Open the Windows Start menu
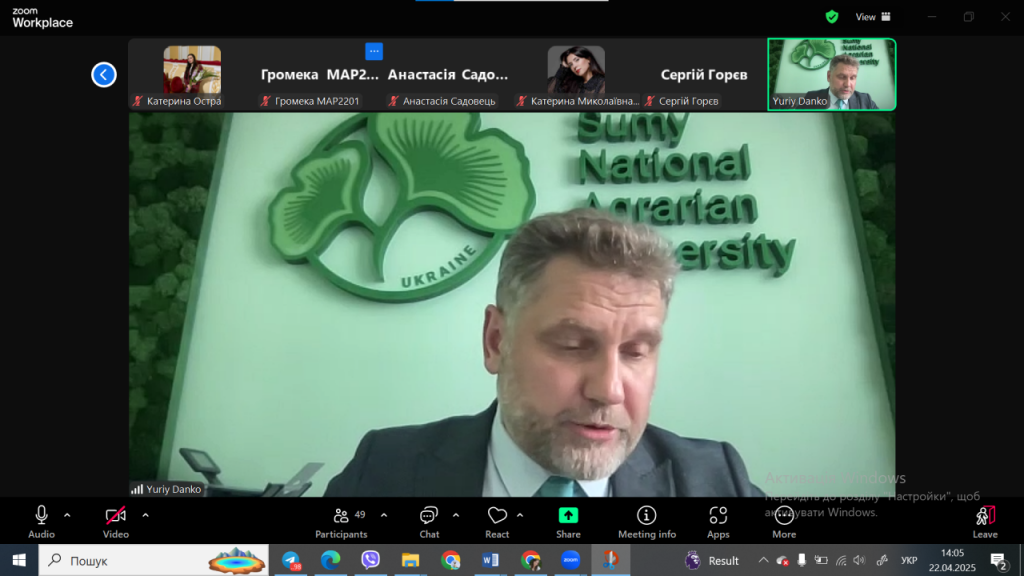1024x576 pixels. pos(19,560)
